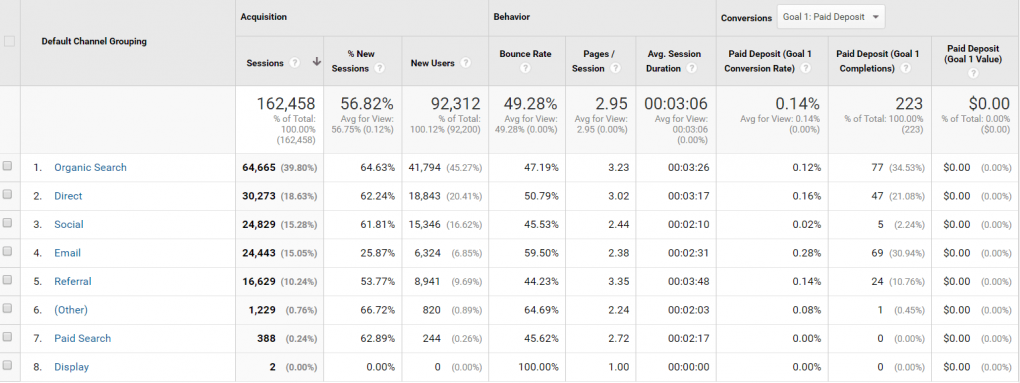Click help icon for Goal 1 Conversion Rate
1020x383 pixels.
(805, 68)
